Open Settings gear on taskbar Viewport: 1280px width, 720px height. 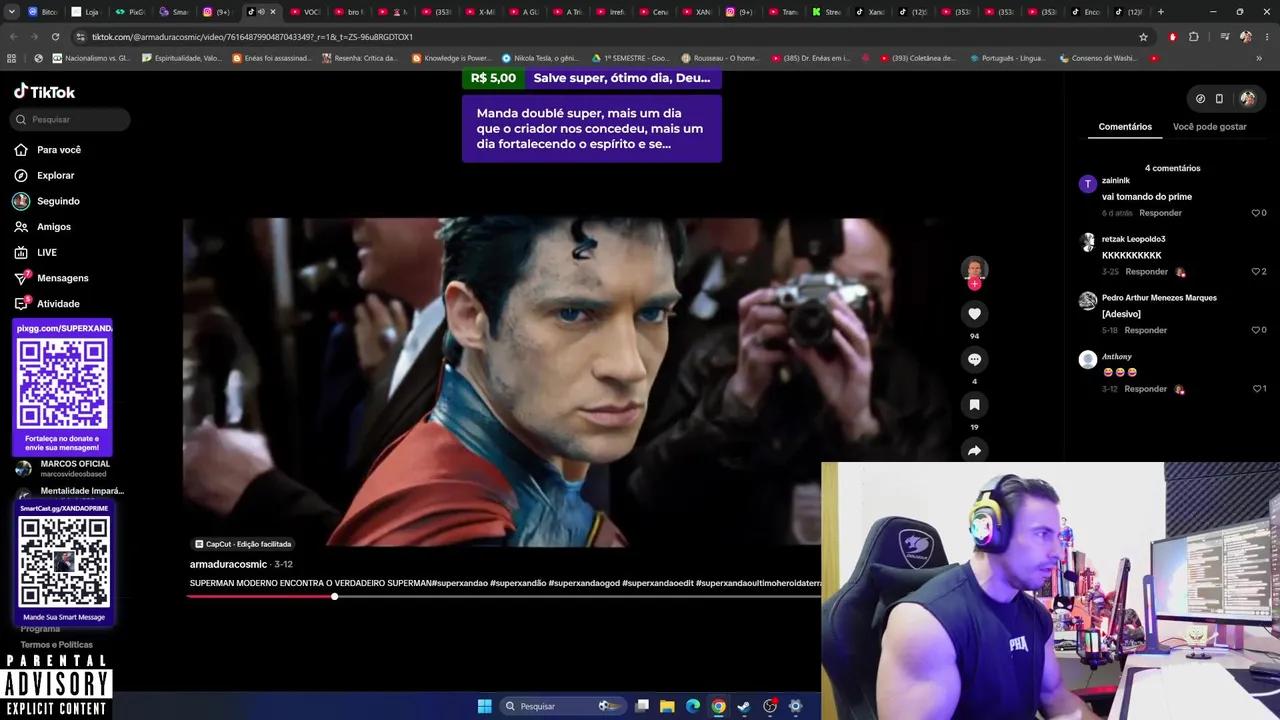click(x=796, y=706)
